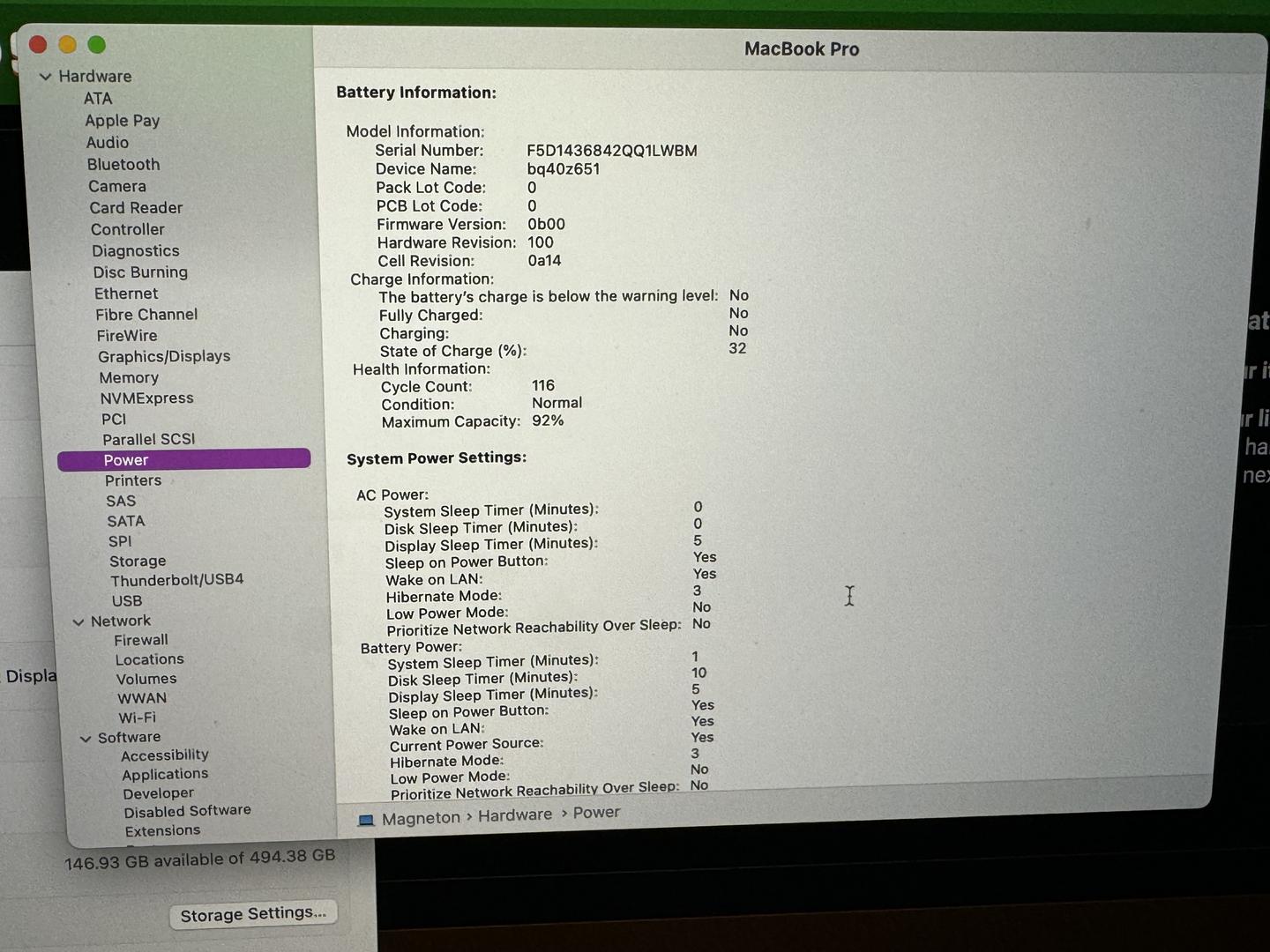Select Volumes under Network

tap(146, 680)
